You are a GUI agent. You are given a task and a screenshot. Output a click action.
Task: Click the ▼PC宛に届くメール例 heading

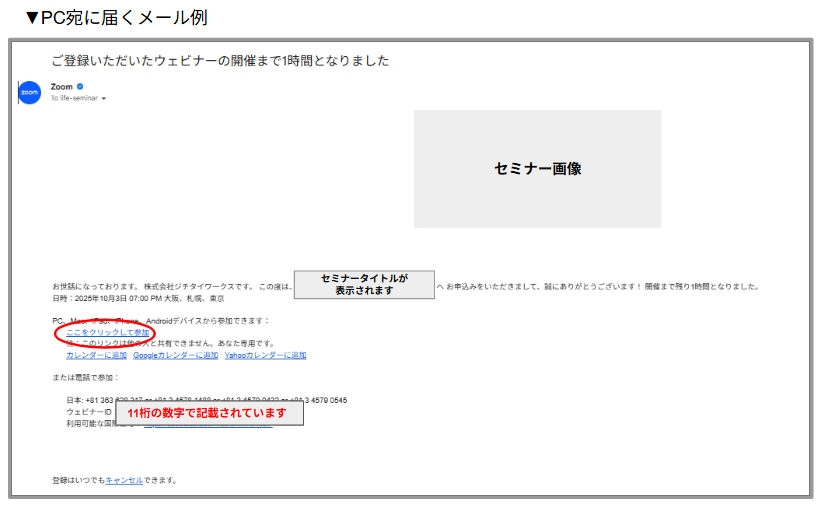click(116, 18)
